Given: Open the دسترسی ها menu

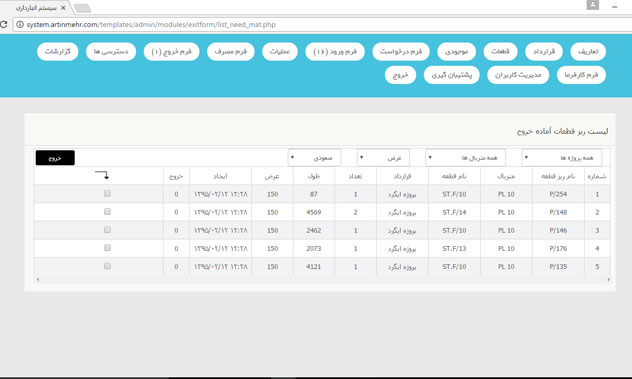Looking at the screenshot, I should click(x=111, y=52).
